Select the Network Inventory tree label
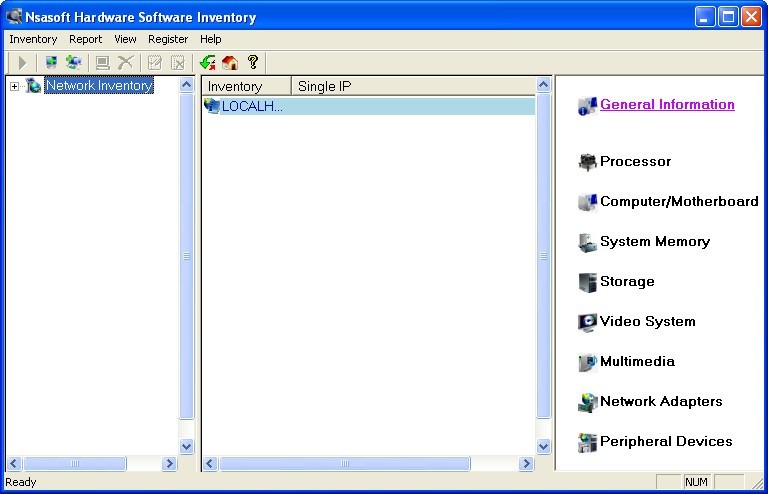Screen dimensions: 768x494 pyautogui.click(x=99, y=85)
